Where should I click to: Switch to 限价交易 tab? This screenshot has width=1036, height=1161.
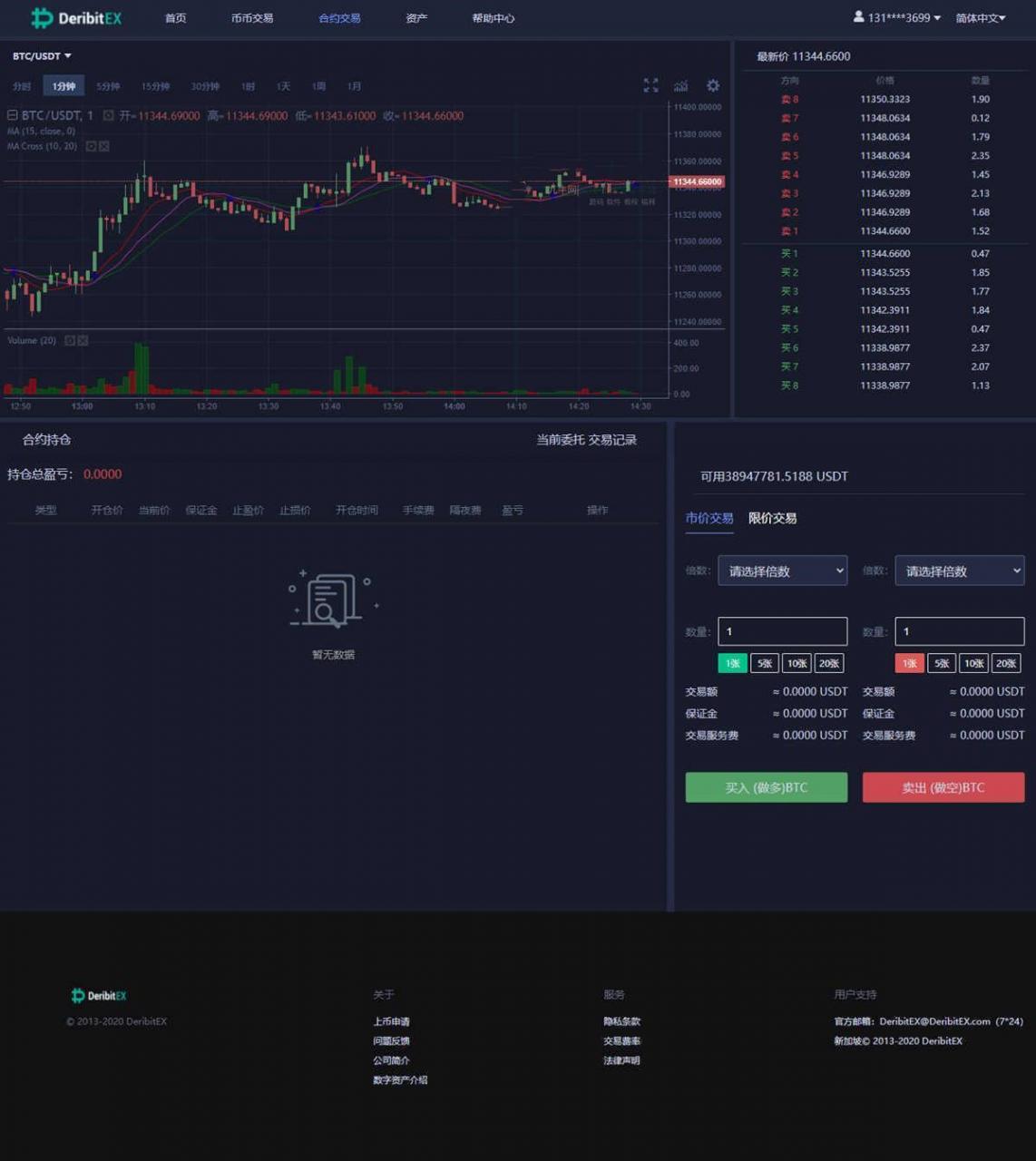point(772,518)
